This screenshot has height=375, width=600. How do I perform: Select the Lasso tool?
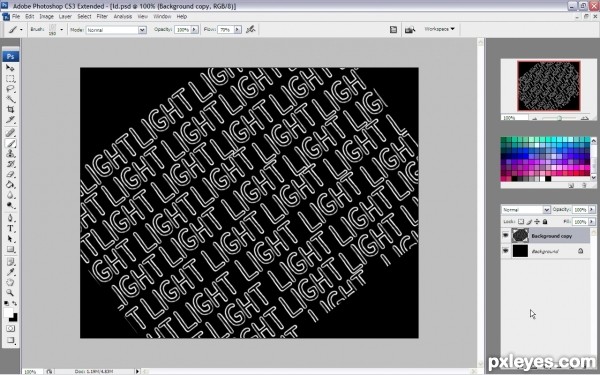(x=10, y=89)
